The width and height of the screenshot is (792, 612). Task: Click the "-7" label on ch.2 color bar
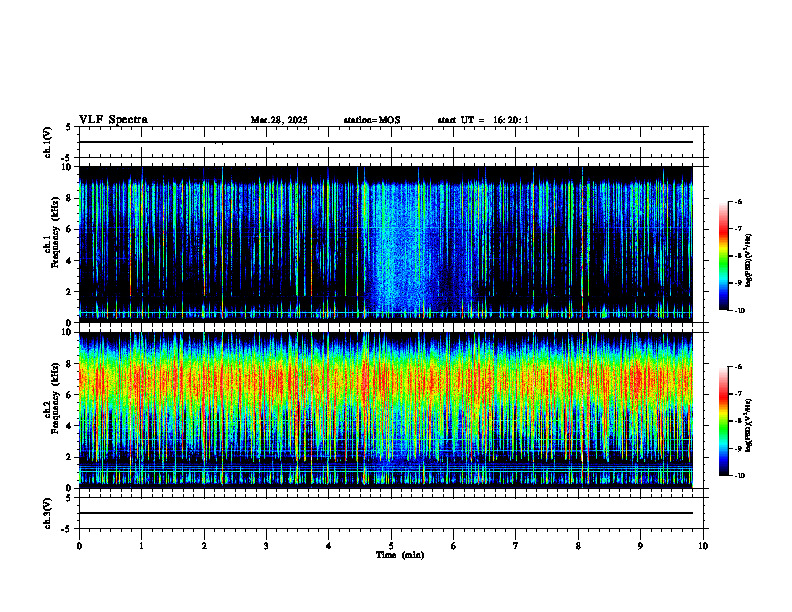(738, 394)
